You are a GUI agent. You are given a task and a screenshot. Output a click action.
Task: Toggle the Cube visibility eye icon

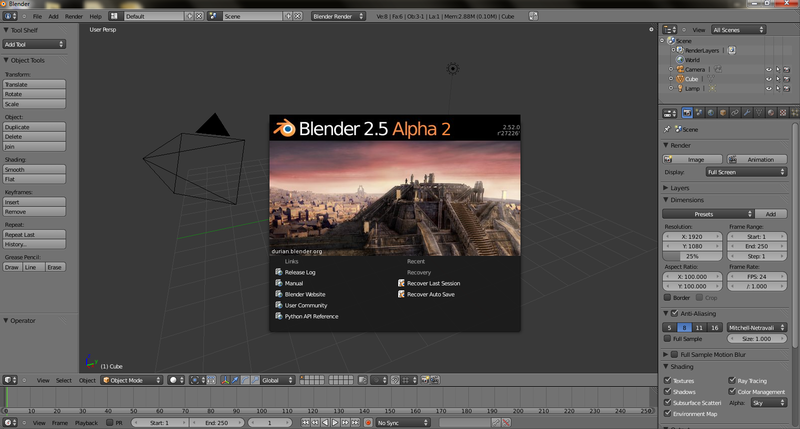(768, 79)
